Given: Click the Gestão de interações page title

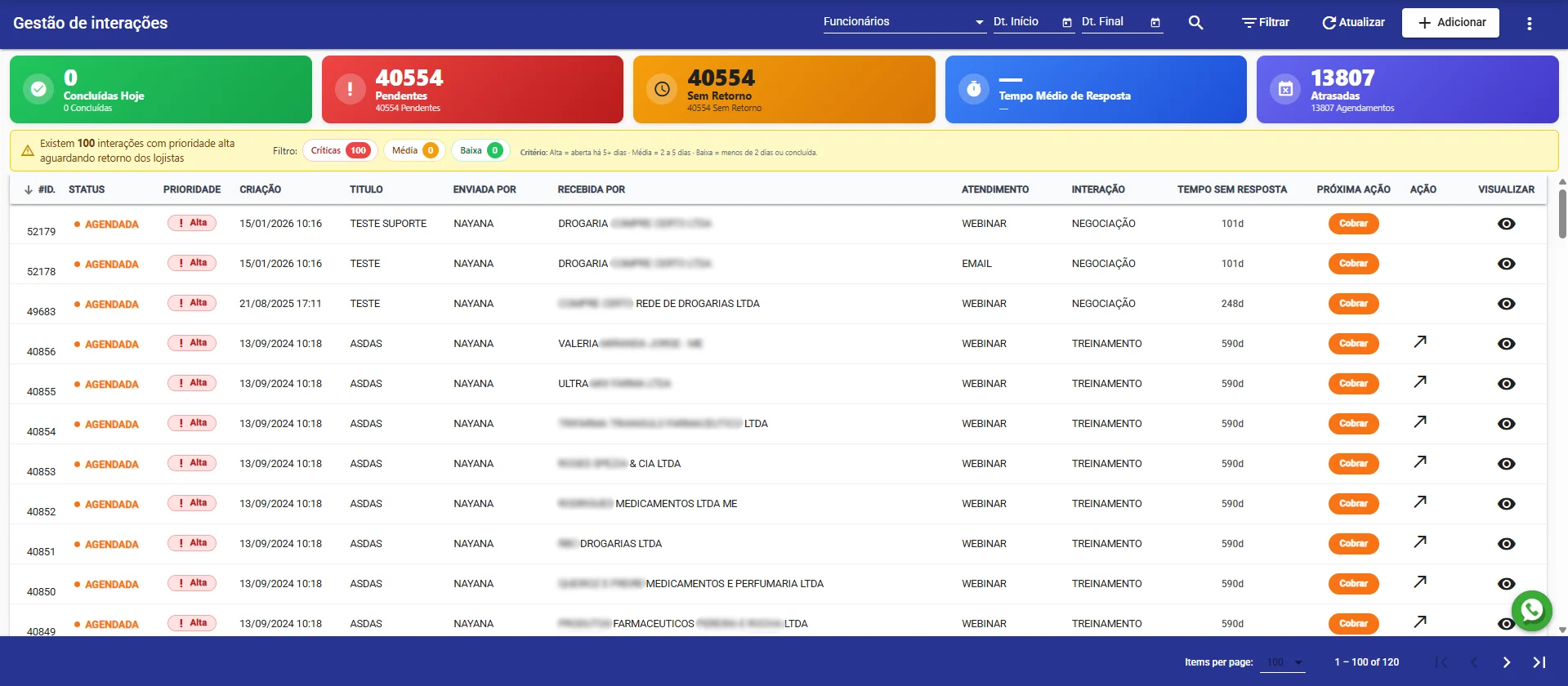Looking at the screenshot, I should coord(91,23).
